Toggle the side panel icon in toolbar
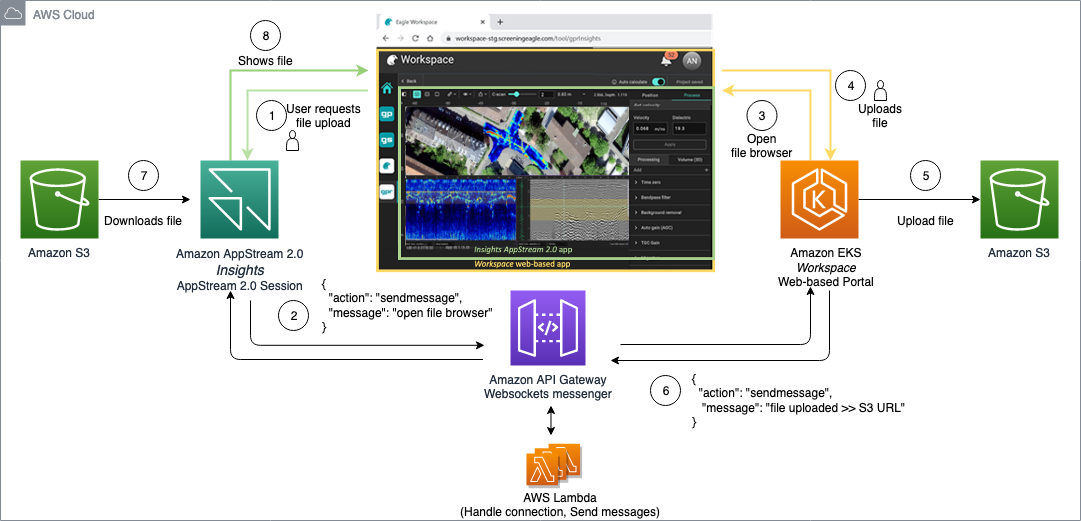 (x=404, y=94)
